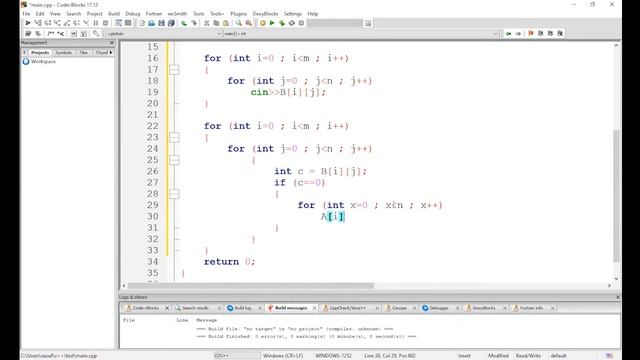This screenshot has height=360, width=640.
Task: Click the editor vertical scrollbar
Action: (616, 196)
